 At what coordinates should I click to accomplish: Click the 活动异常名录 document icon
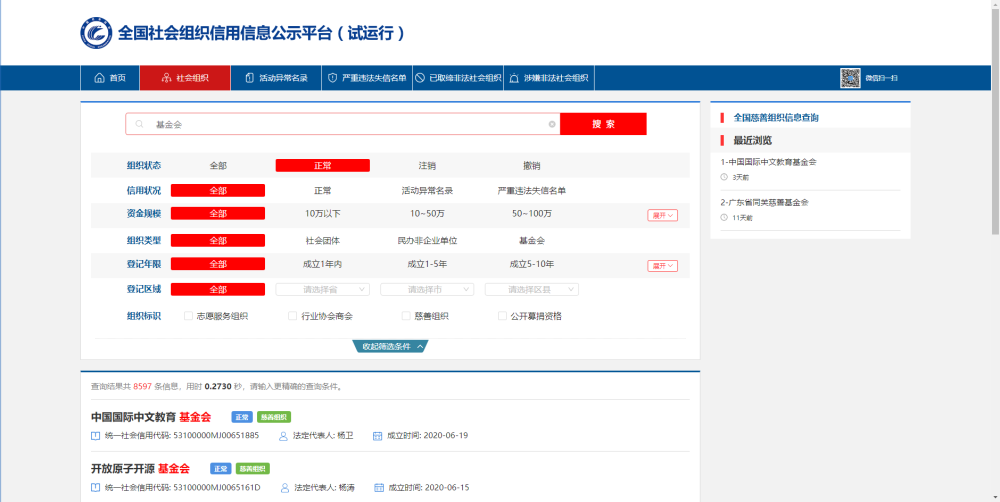coord(249,78)
